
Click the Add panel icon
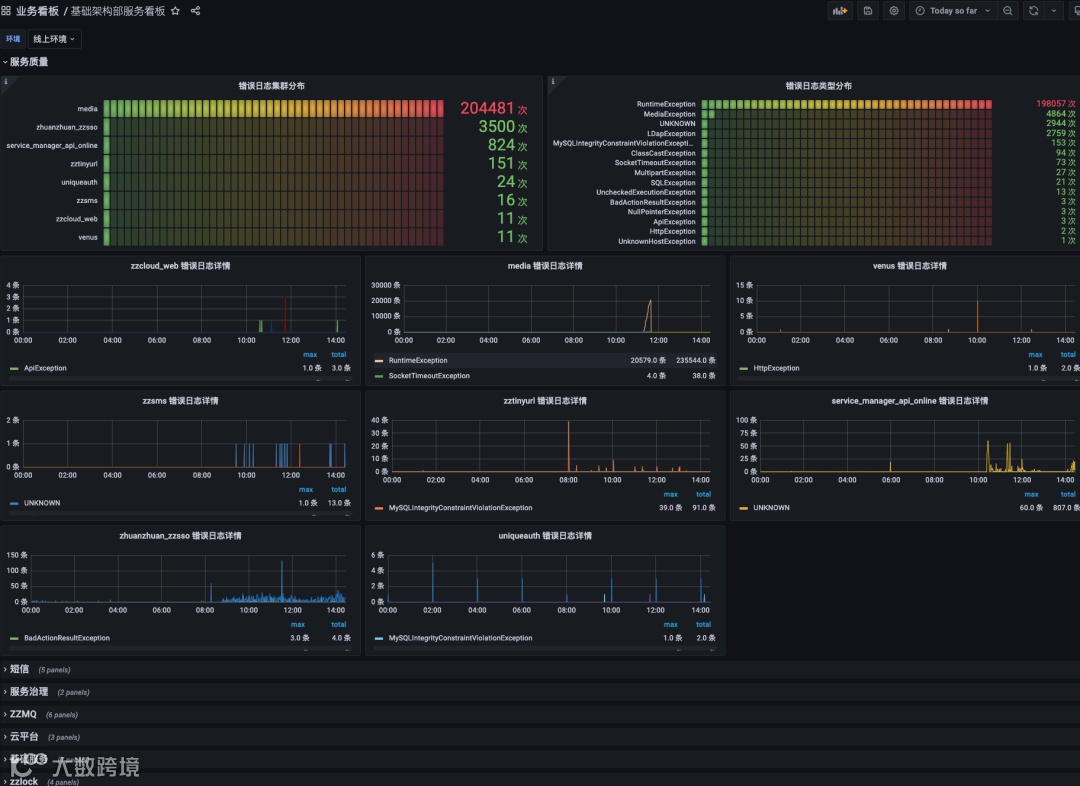[x=840, y=11]
